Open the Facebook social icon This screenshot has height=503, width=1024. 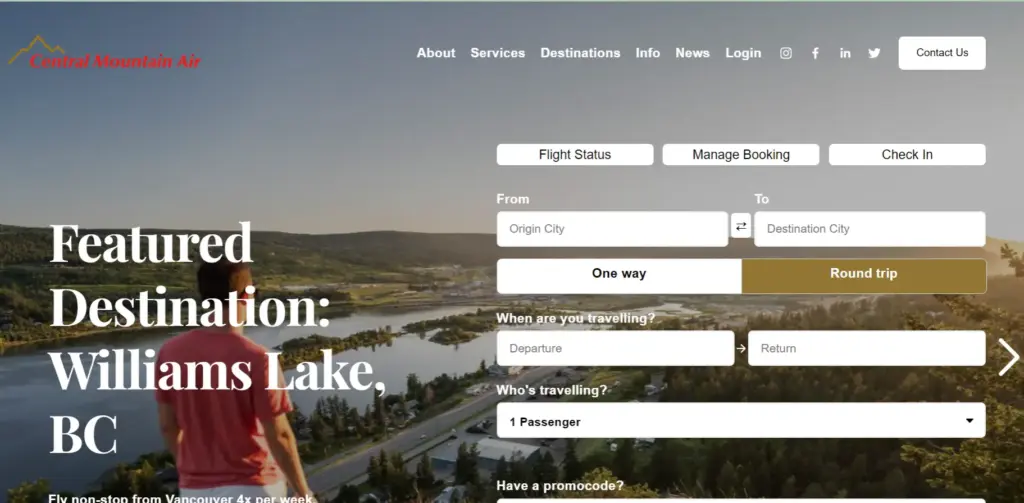pos(815,54)
